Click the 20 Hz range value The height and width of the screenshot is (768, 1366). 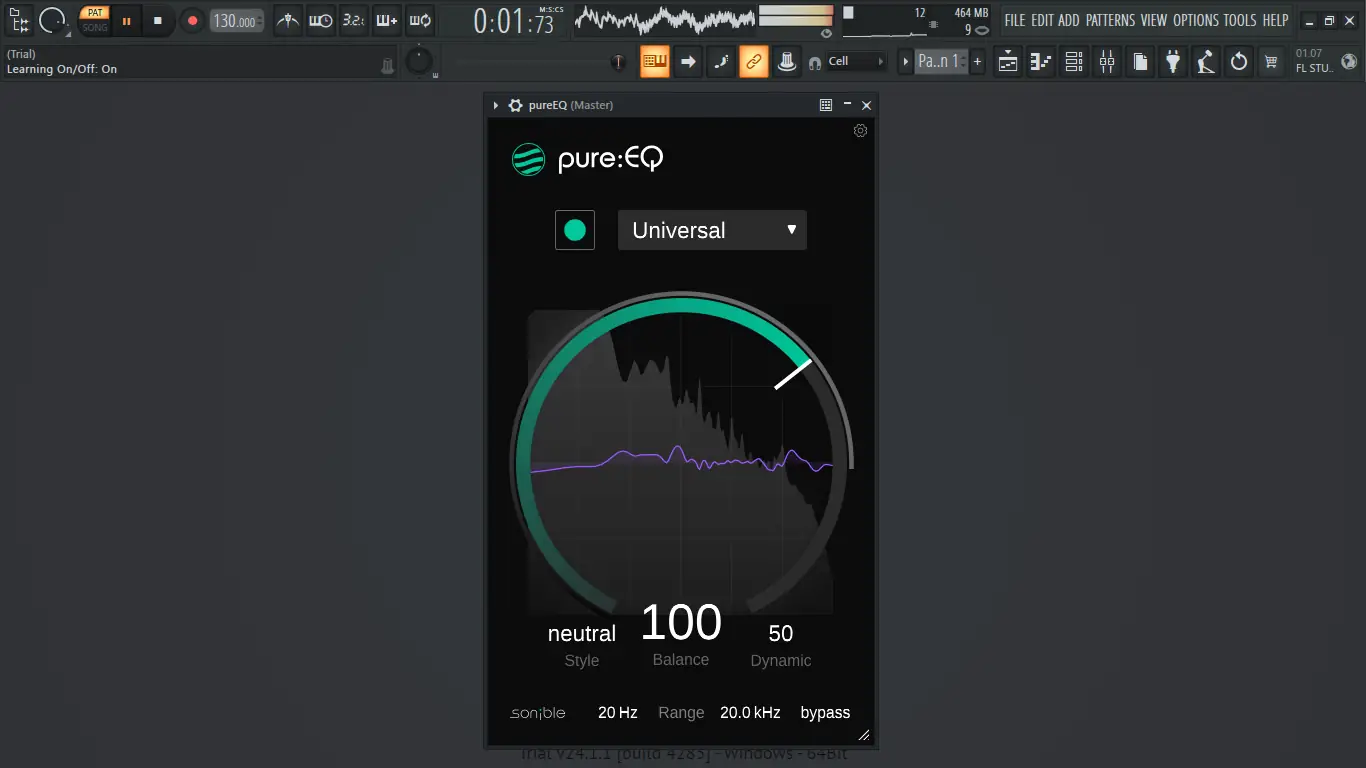[618, 713]
